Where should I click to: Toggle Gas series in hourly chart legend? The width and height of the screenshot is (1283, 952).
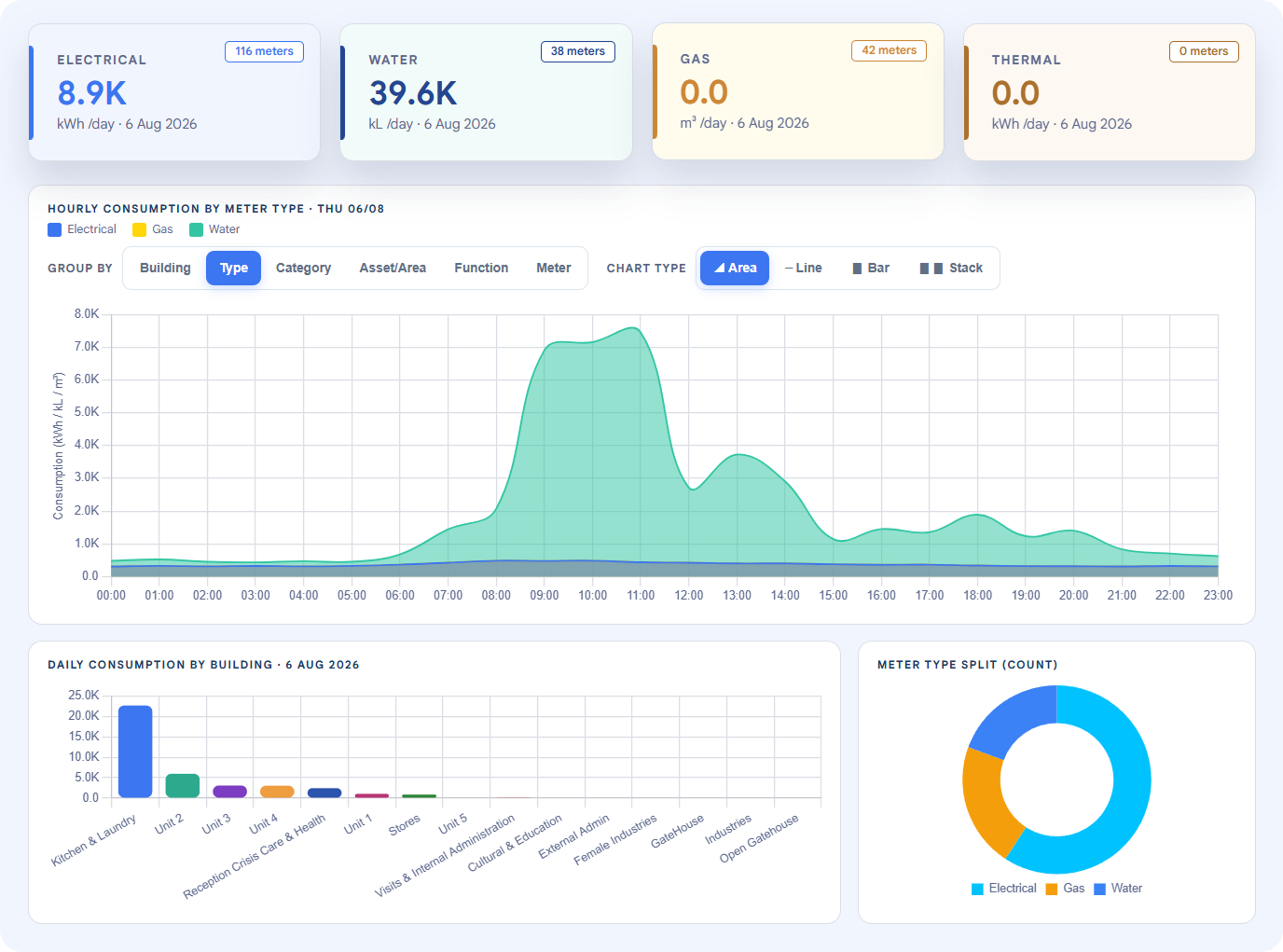pos(153,229)
